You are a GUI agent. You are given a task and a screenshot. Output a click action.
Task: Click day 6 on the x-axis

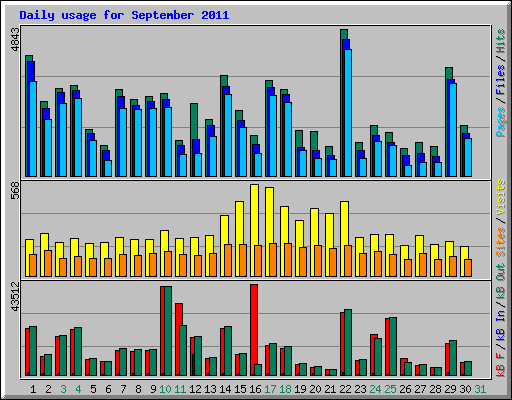[x=108, y=389]
